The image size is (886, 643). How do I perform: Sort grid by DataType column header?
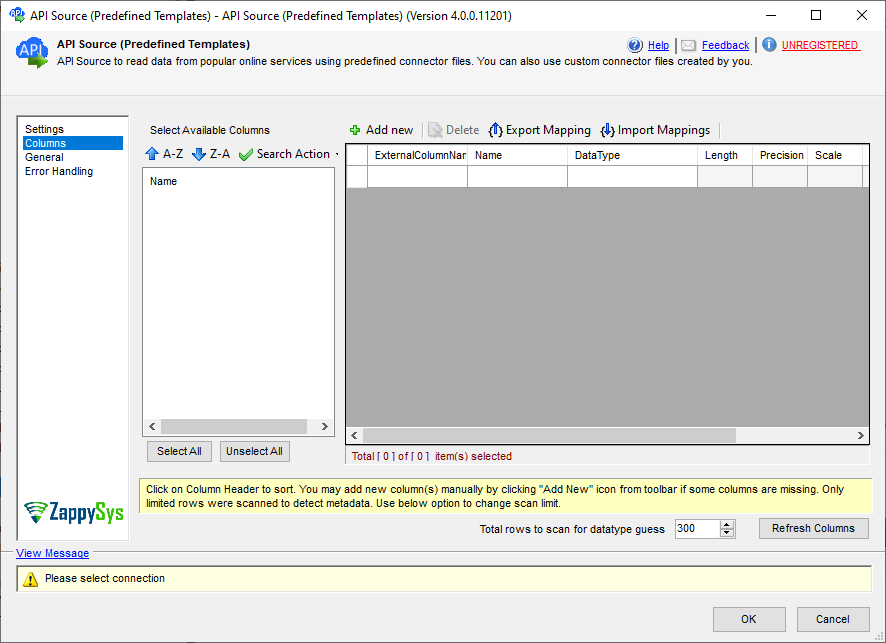click(632, 155)
